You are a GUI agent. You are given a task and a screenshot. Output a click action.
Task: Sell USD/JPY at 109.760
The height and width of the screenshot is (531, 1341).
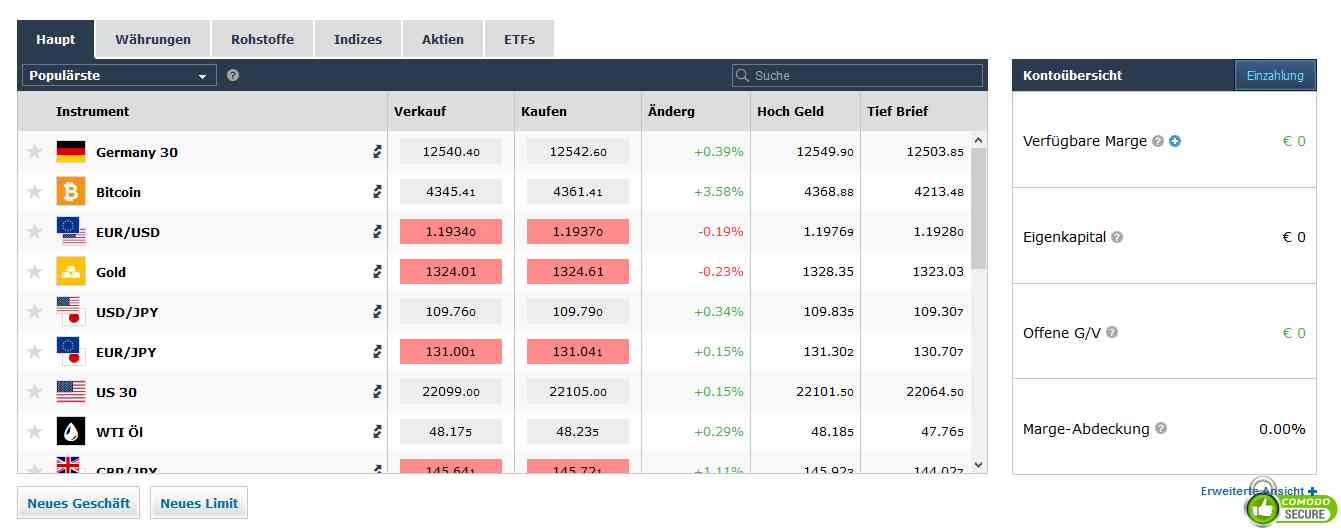click(x=451, y=312)
